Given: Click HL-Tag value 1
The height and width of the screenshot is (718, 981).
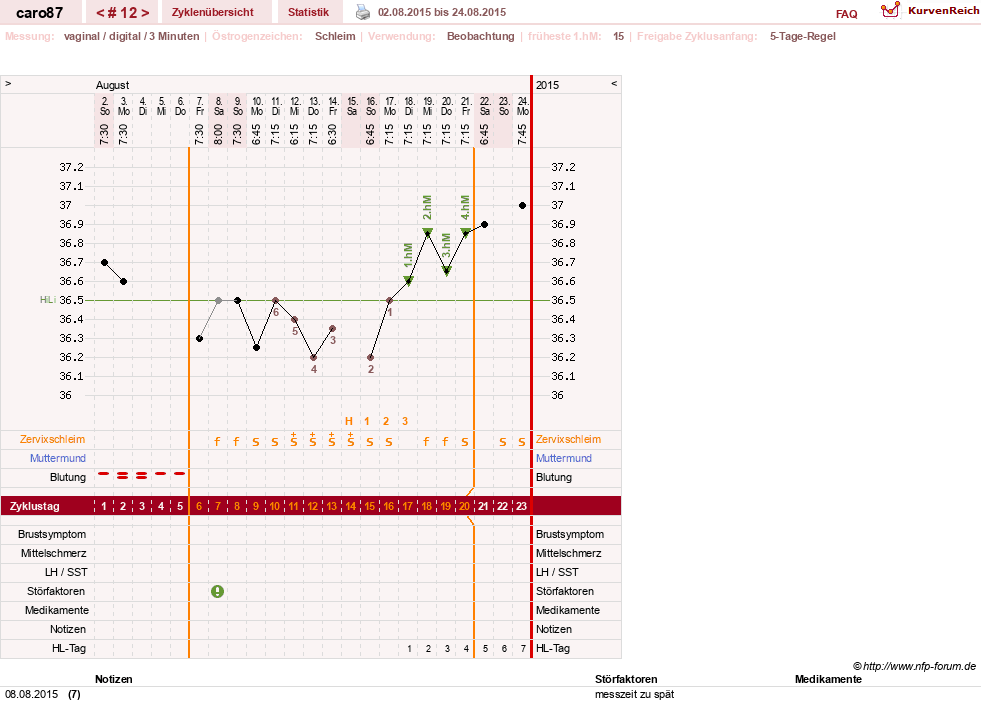Looking at the screenshot, I should coord(409,649).
